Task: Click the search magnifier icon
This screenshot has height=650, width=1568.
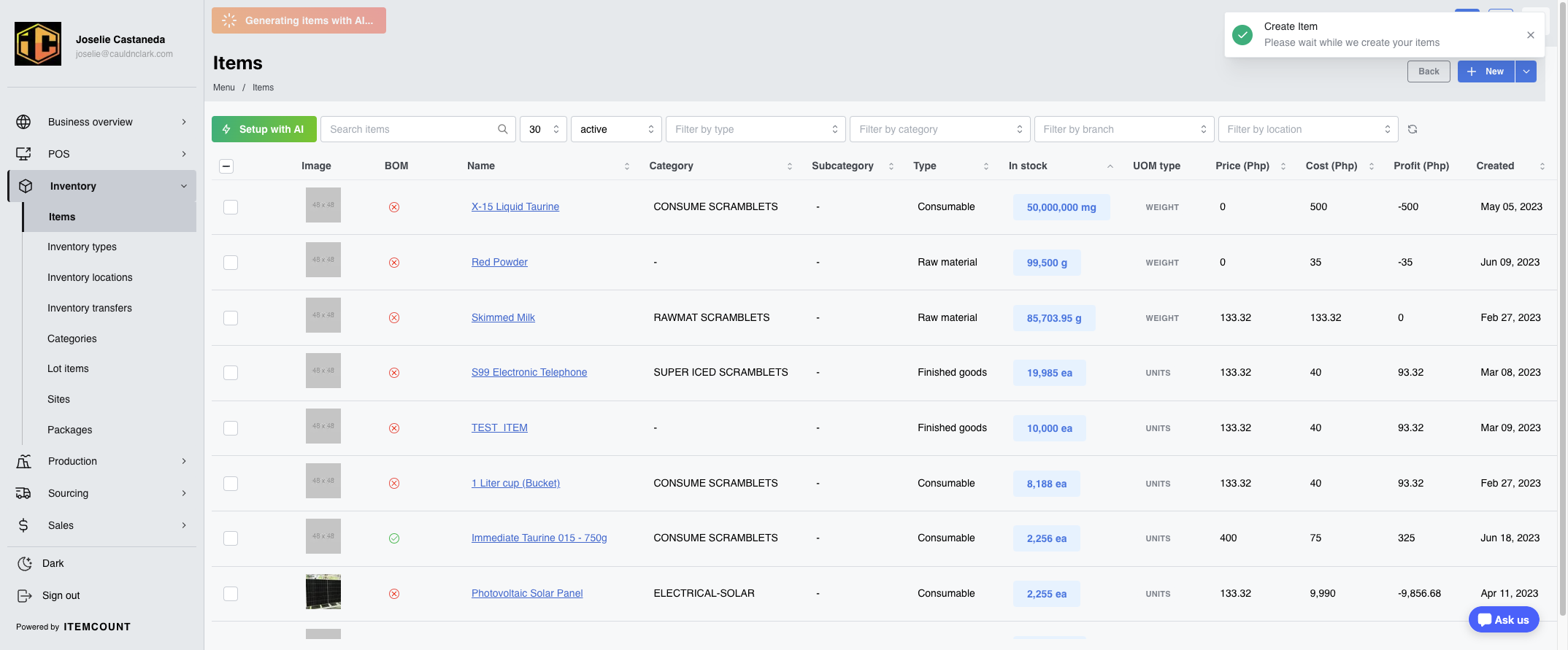Action: point(503,129)
